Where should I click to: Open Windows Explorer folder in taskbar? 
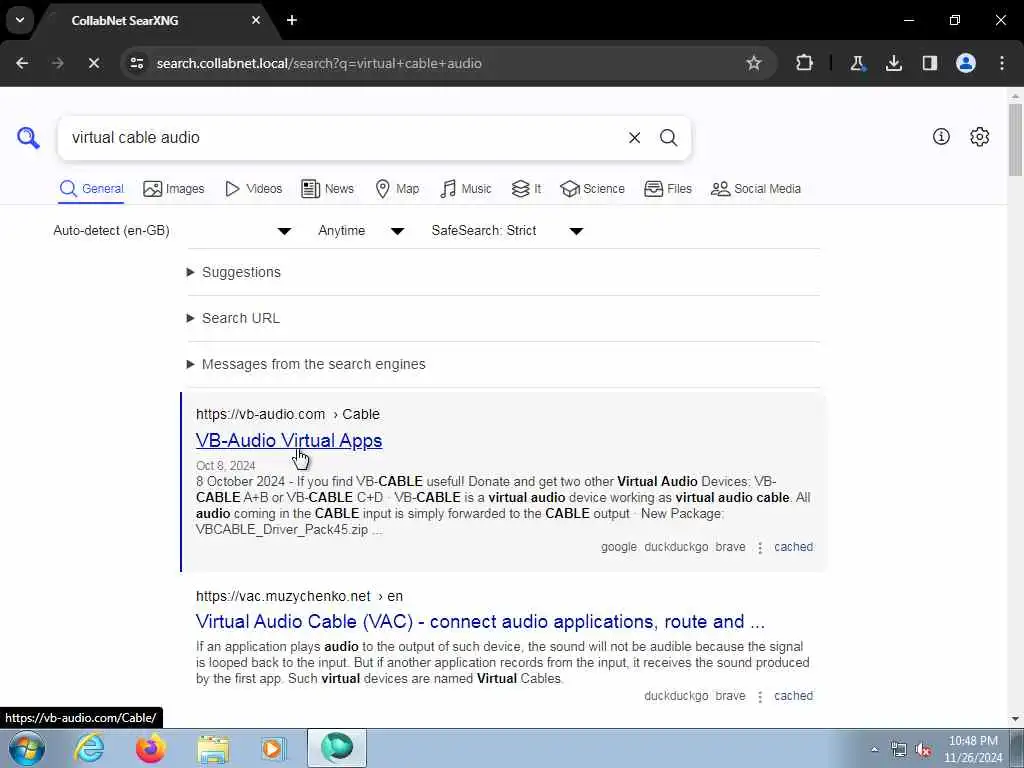click(x=213, y=749)
